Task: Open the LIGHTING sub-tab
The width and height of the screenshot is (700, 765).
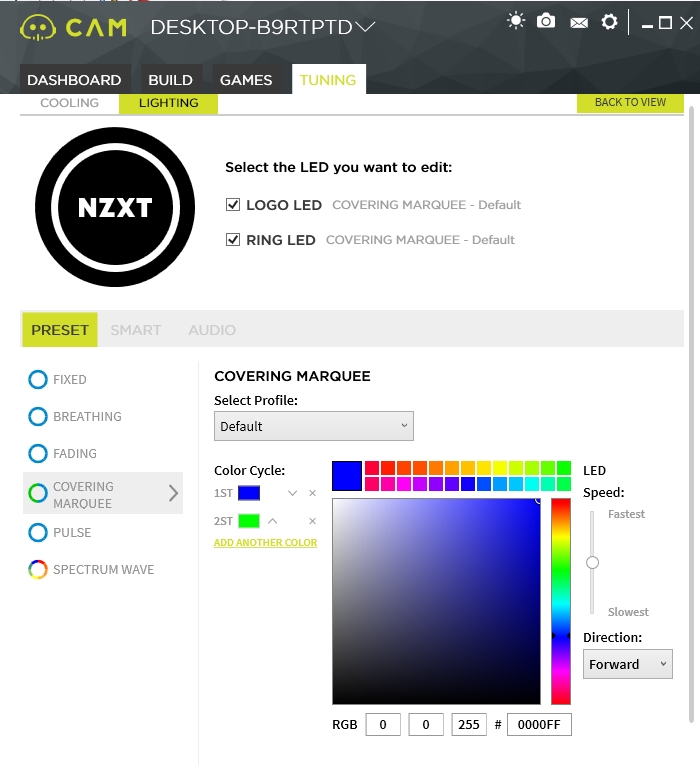Action: (168, 103)
